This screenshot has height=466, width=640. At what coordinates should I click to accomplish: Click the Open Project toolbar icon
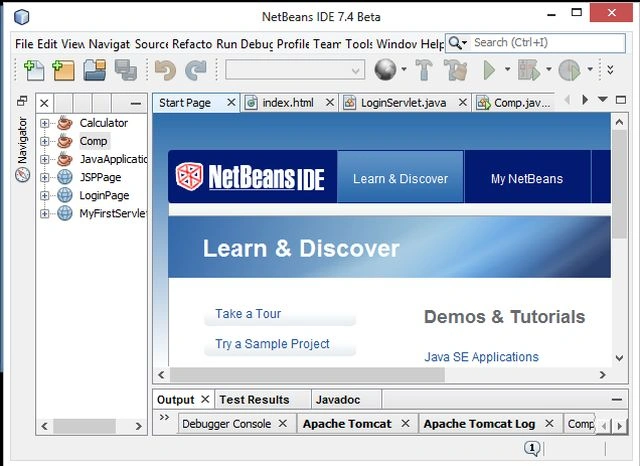[94, 70]
